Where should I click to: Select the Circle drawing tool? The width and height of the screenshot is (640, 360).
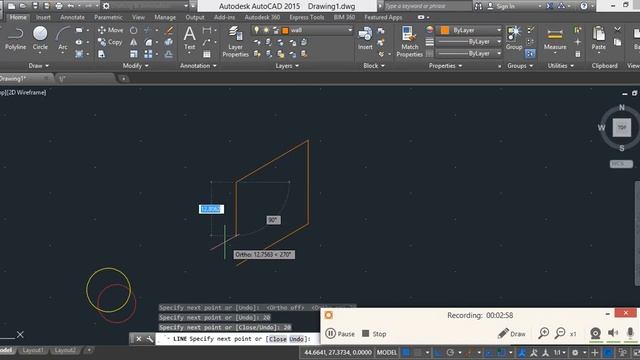click(40, 38)
